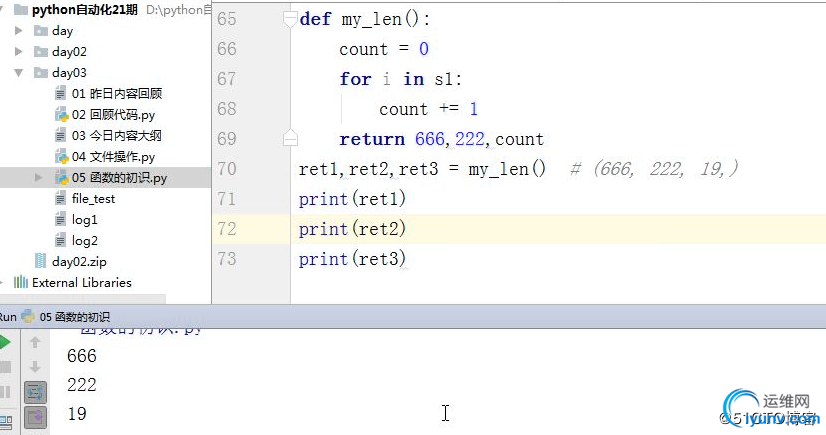
Task: Click the text file icon of 01 昨日内容回顾
Action: 61,94
